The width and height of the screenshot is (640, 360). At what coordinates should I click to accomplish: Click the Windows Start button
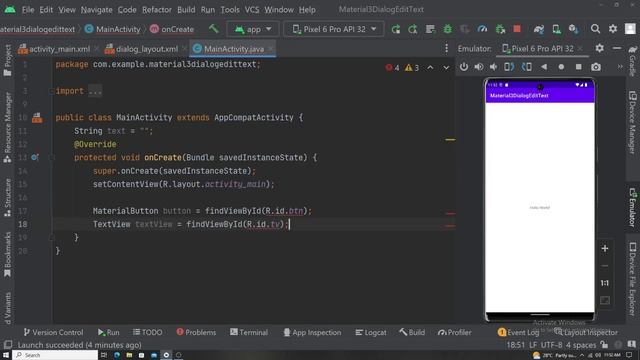pos(6,355)
